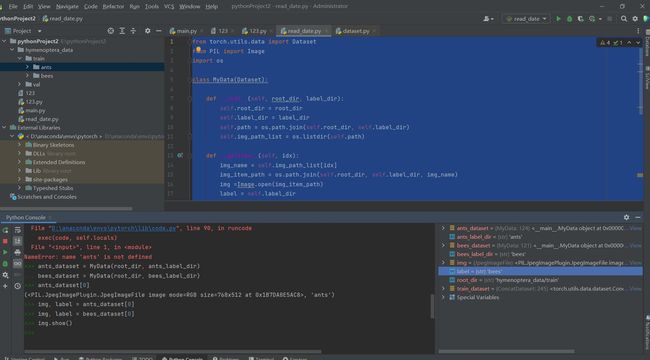The image size is (650, 360).
Task: Click the print icon in console toolbar
Action: [17, 252]
